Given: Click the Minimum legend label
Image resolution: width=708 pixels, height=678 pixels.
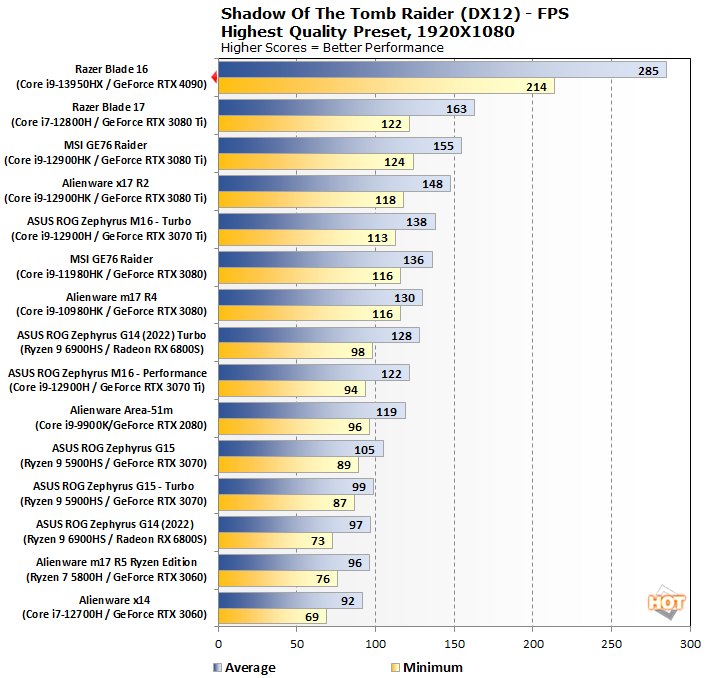Looking at the screenshot, I should click(433, 668).
